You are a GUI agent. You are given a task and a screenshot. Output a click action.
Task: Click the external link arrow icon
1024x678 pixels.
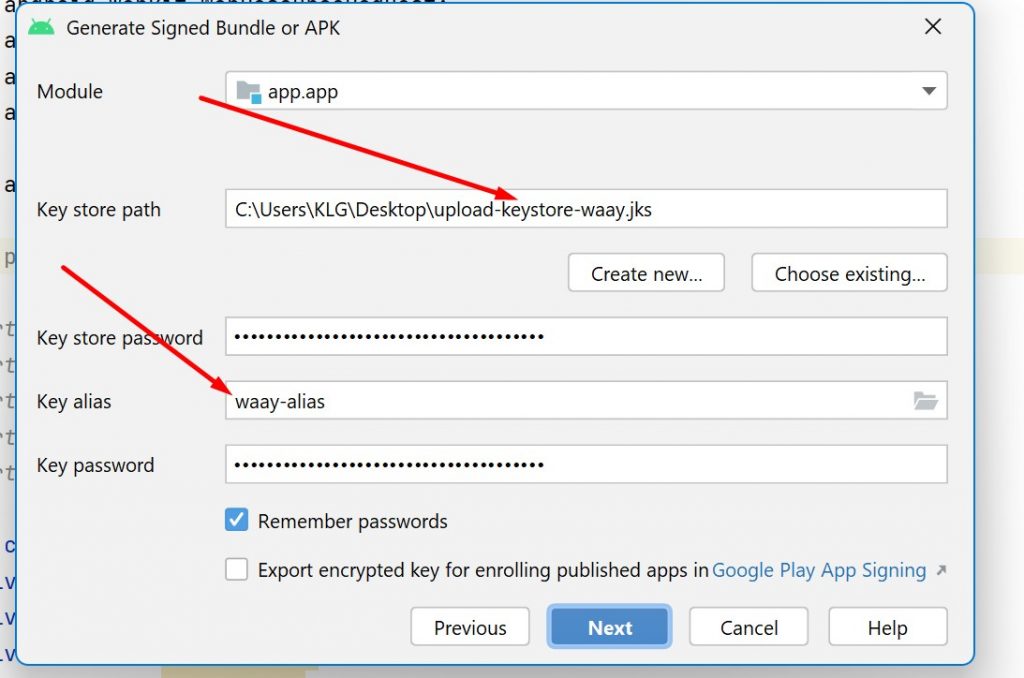(x=940, y=571)
